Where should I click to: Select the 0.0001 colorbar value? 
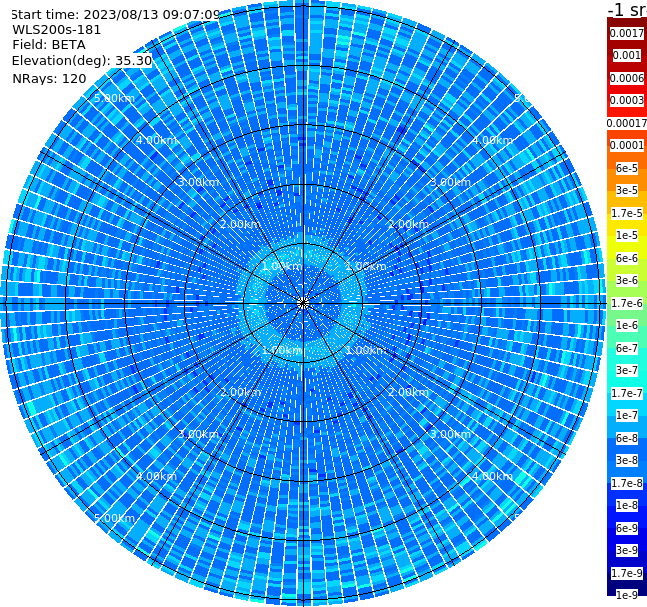pyautogui.click(x=627, y=145)
